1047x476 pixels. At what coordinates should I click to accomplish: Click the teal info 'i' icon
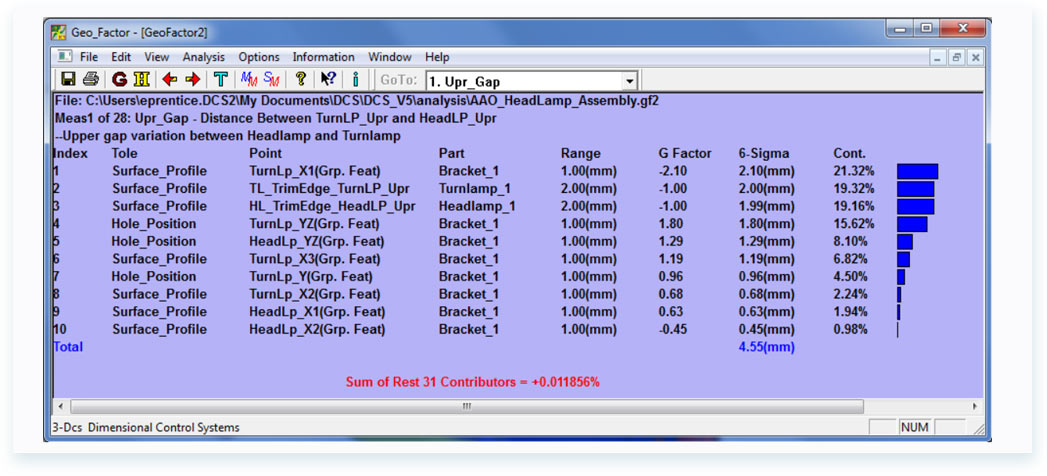(x=355, y=80)
